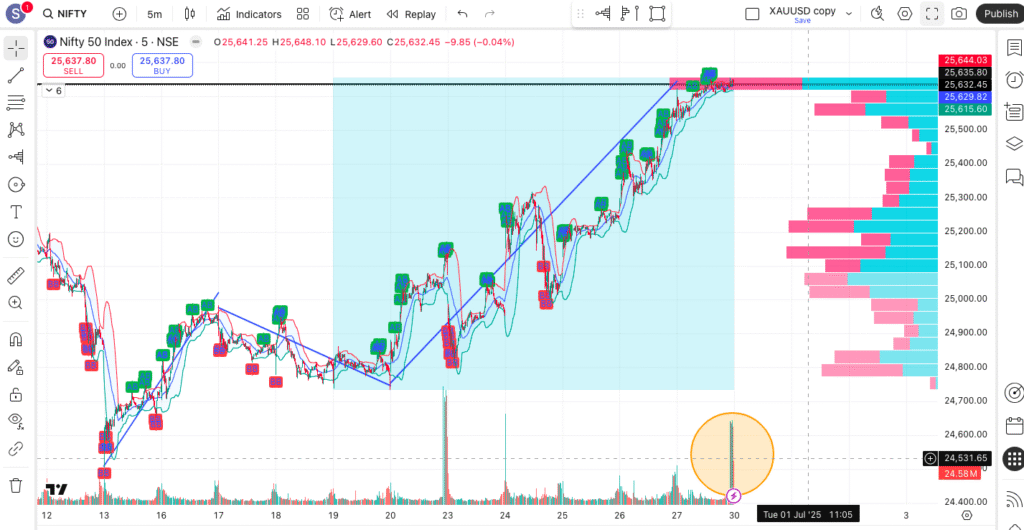Viewport: 1024px width, 530px height.
Task: Open the layout setup square icon
Action: (752, 14)
